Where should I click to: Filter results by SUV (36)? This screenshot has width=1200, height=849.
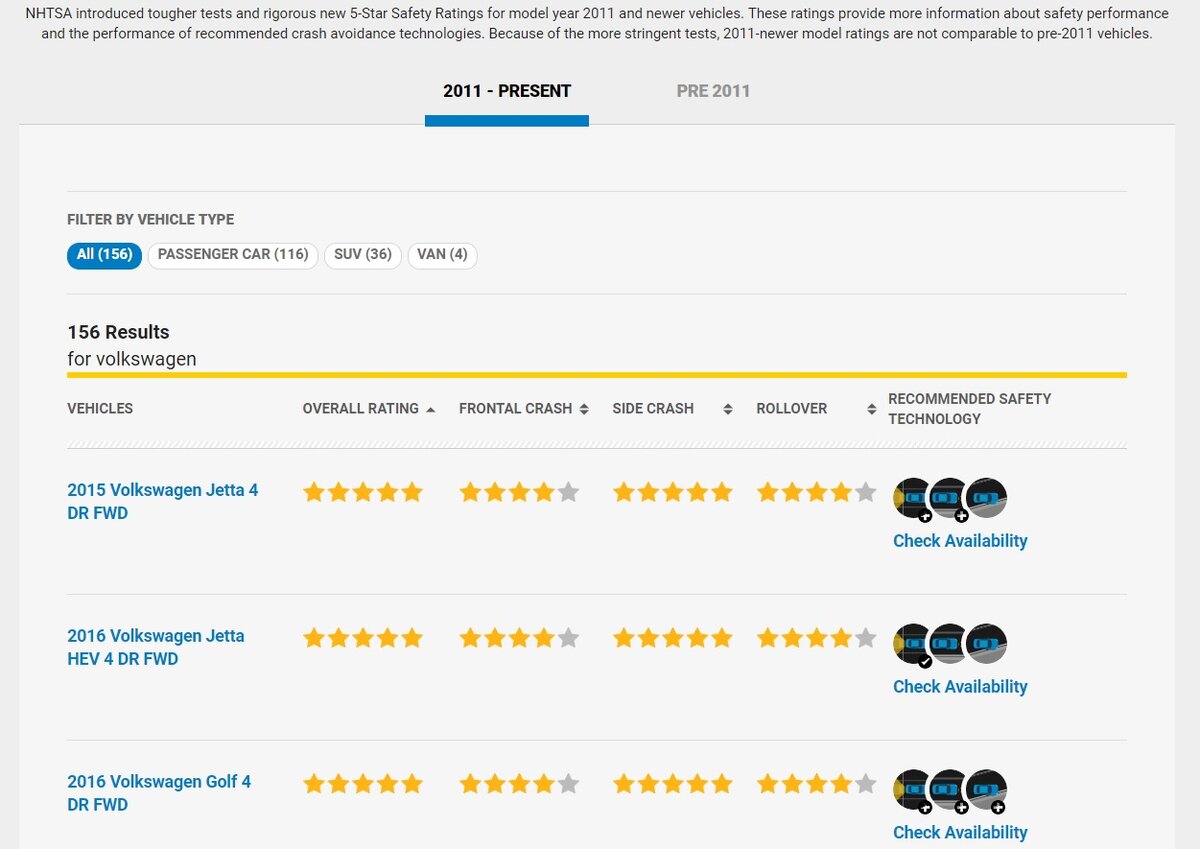point(363,255)
